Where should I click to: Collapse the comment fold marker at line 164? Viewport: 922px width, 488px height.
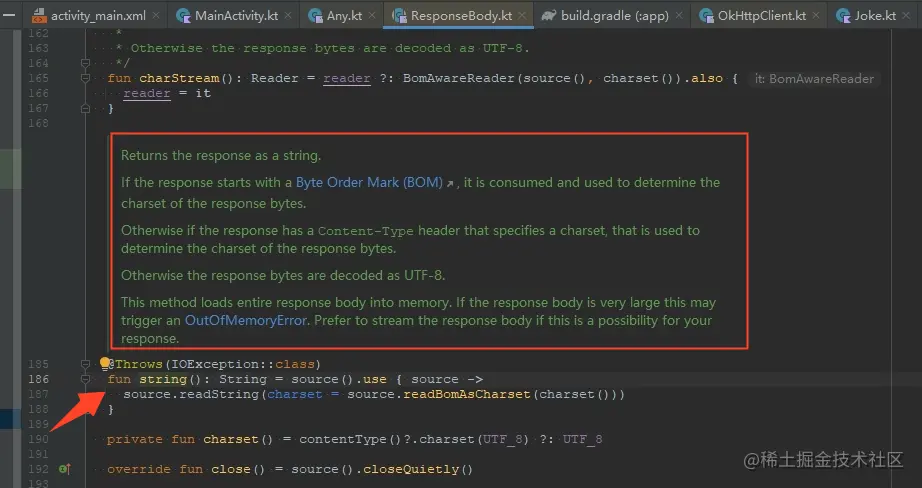pos(85,63)
